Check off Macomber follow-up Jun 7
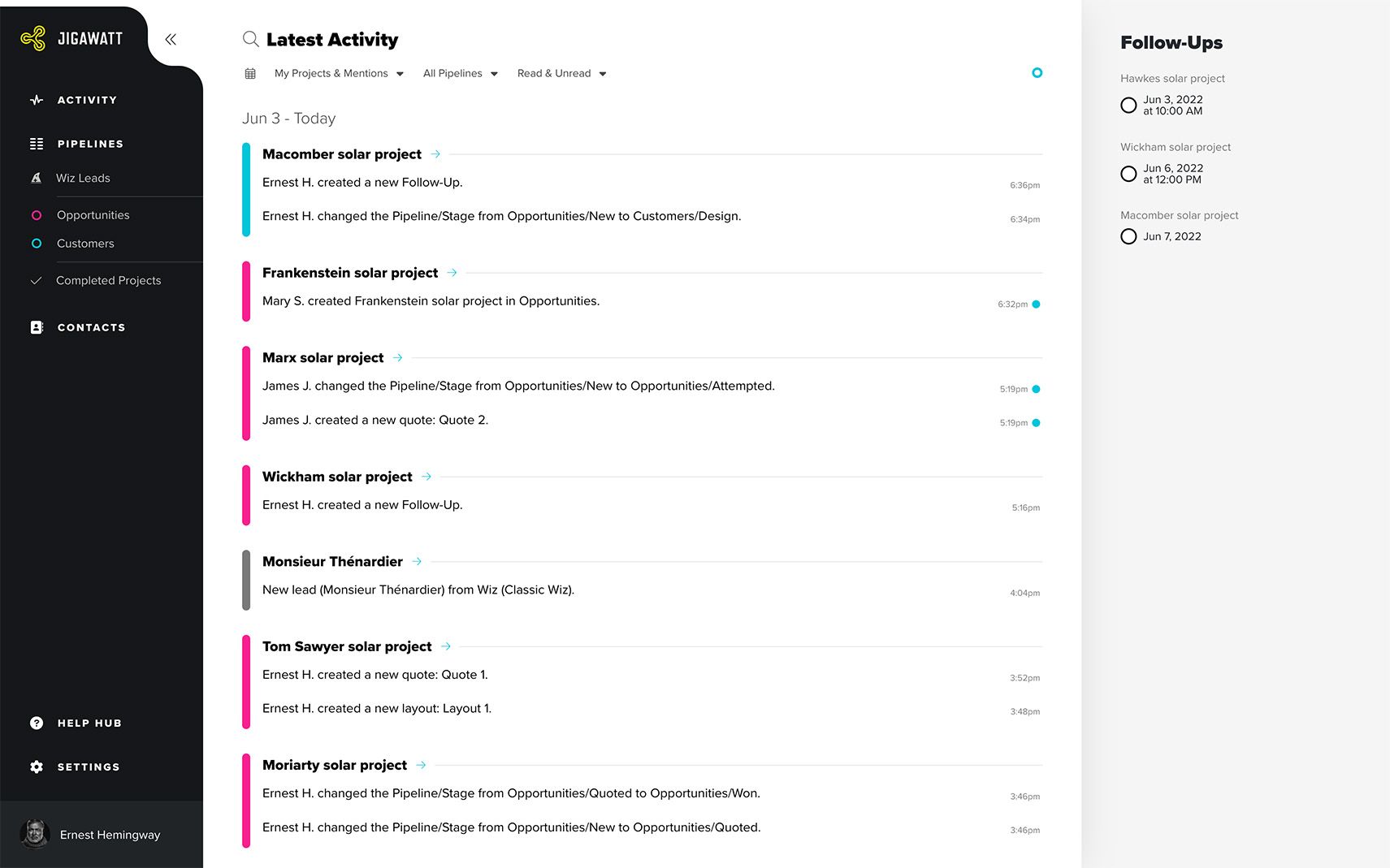The height and width of the screenshot is (868, 1390). (1128, 236)
